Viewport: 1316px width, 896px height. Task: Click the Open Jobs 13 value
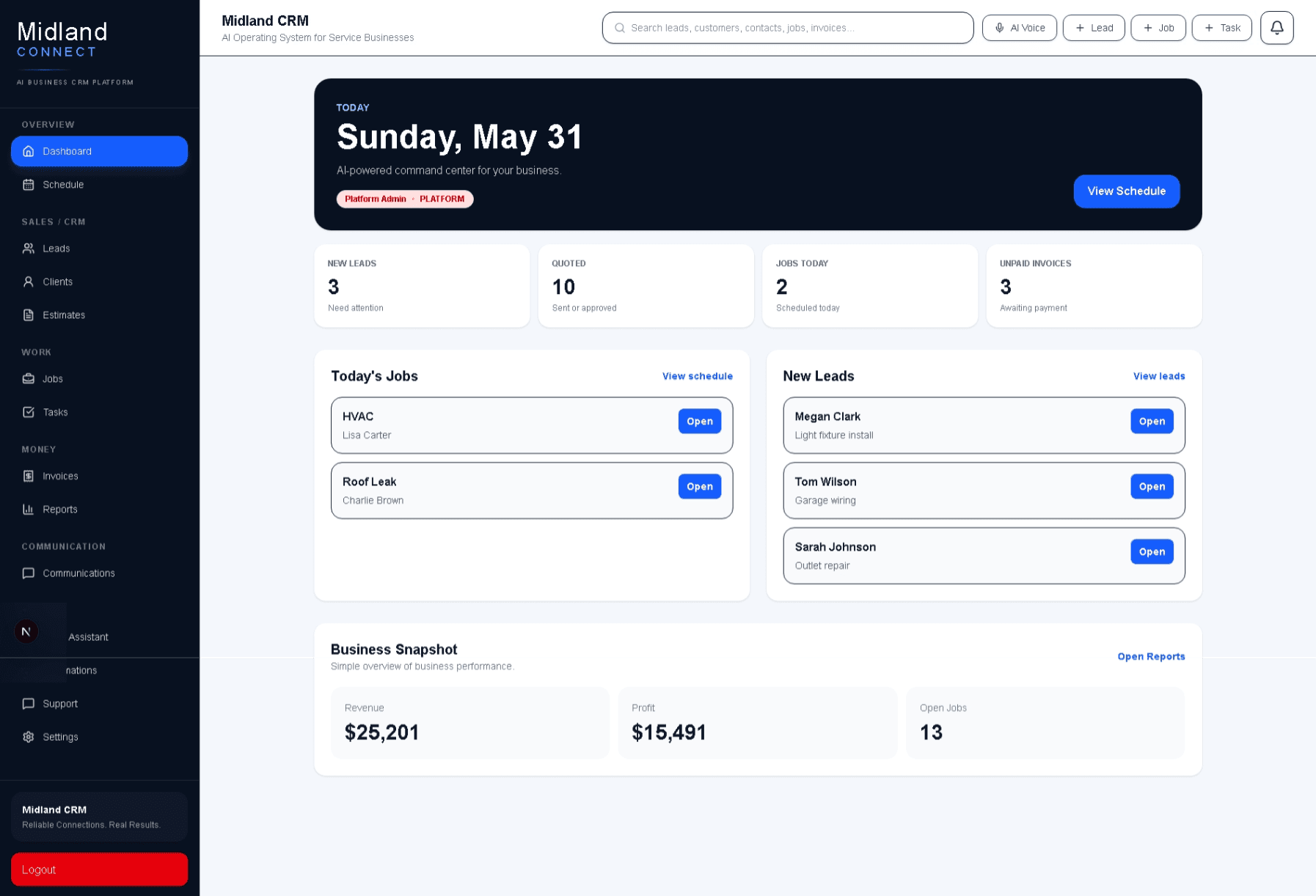931,732
